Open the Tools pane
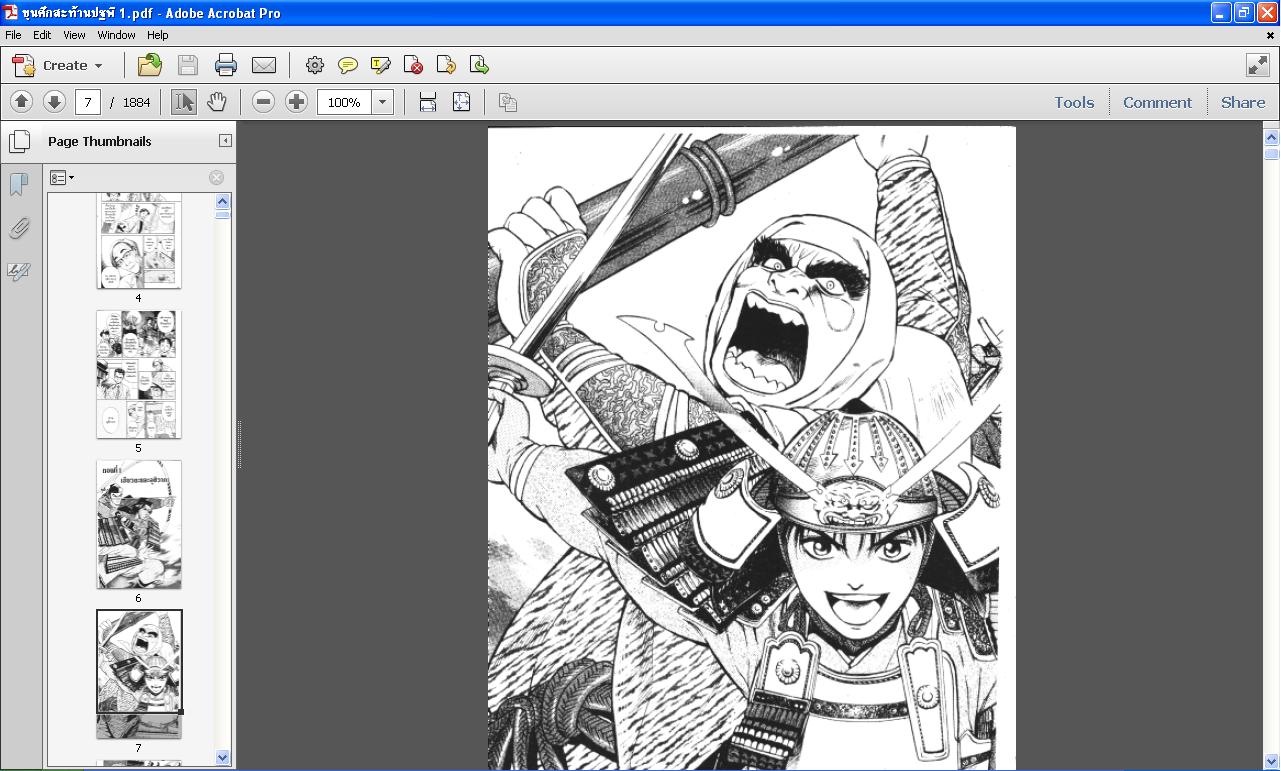The image size is (1281, 771). pyautogui.click(x=1074, y=102)
